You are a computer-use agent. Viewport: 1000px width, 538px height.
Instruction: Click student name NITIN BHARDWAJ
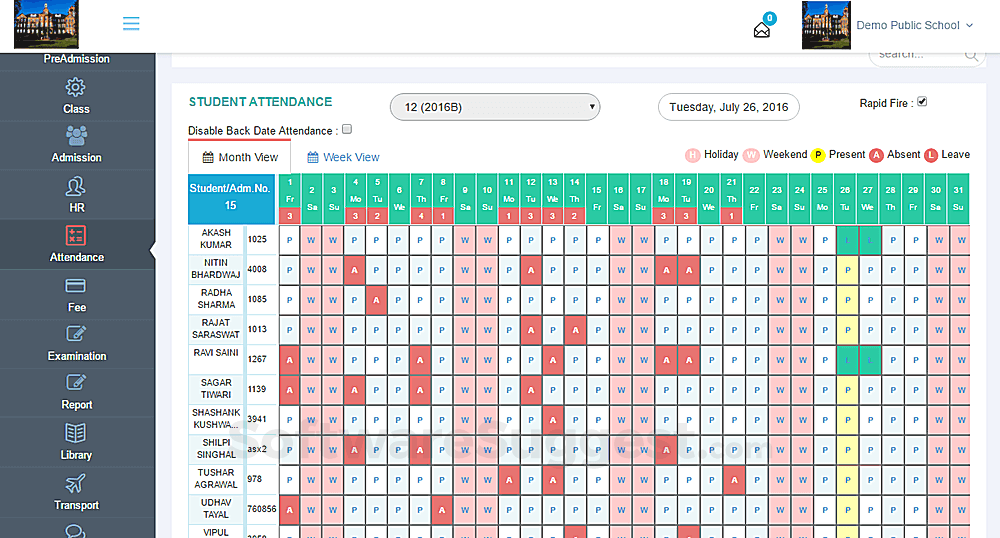point(216,269)
